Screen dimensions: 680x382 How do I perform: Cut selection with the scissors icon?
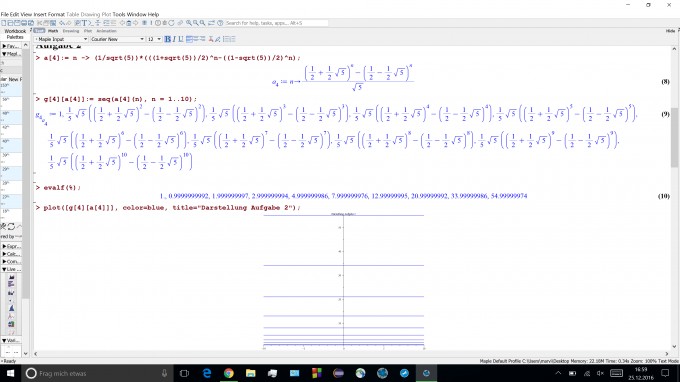pos(39,23)
